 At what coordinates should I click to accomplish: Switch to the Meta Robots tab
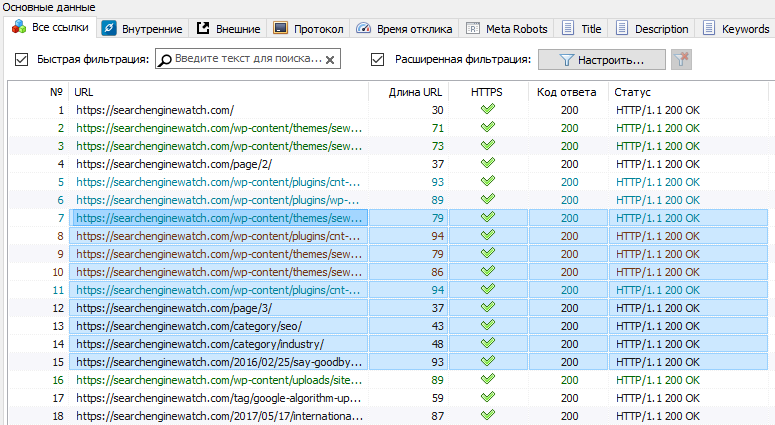pyautogui.click(x=506, y=29)
